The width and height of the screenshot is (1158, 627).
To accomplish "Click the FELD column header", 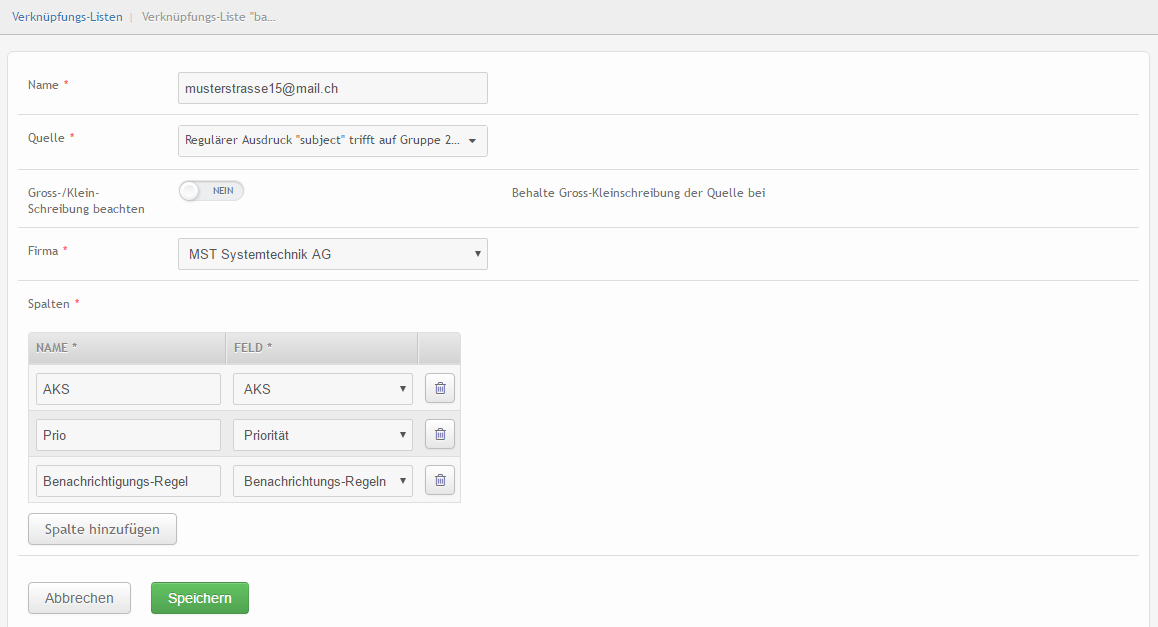I will click(321, 348).
